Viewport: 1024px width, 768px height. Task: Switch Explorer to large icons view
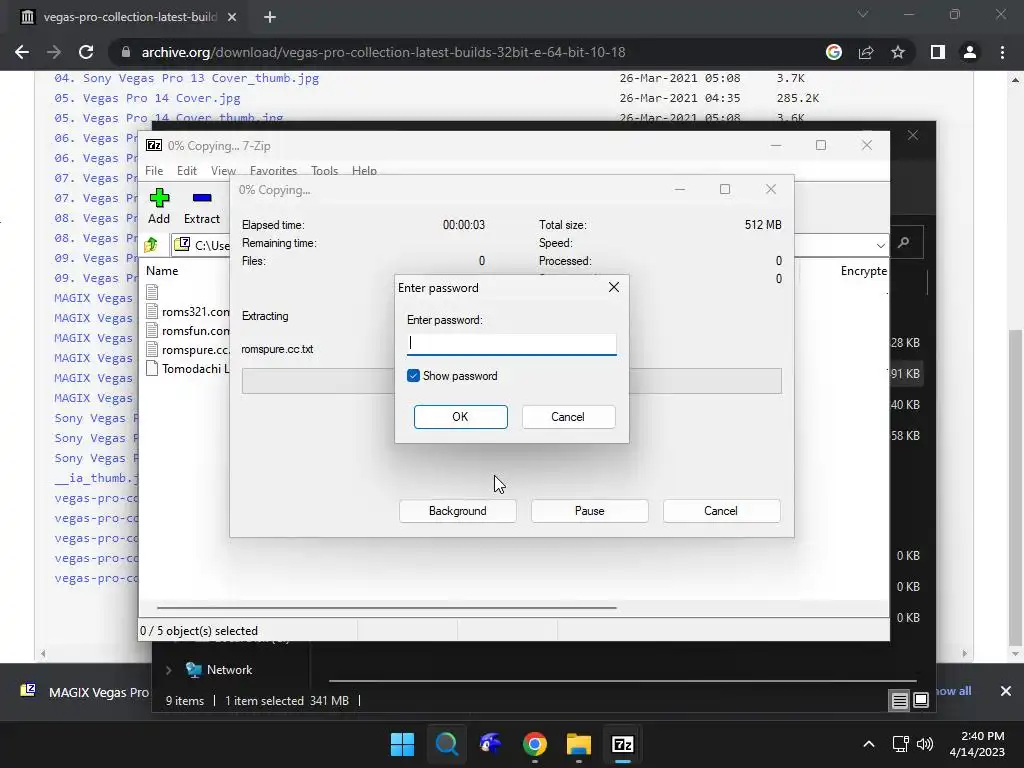point(921,701)
